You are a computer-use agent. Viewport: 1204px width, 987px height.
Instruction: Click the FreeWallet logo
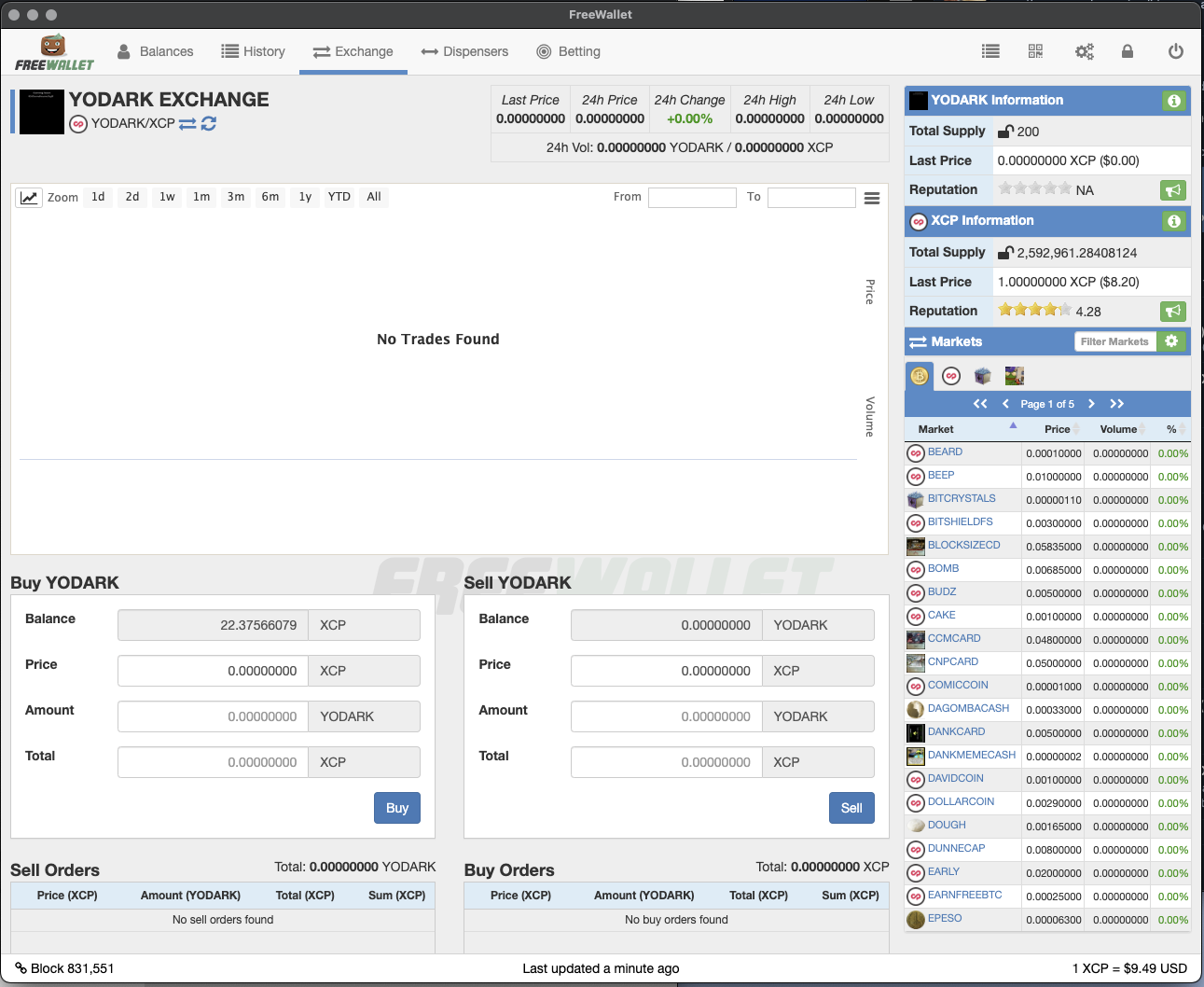click(54, 52)
